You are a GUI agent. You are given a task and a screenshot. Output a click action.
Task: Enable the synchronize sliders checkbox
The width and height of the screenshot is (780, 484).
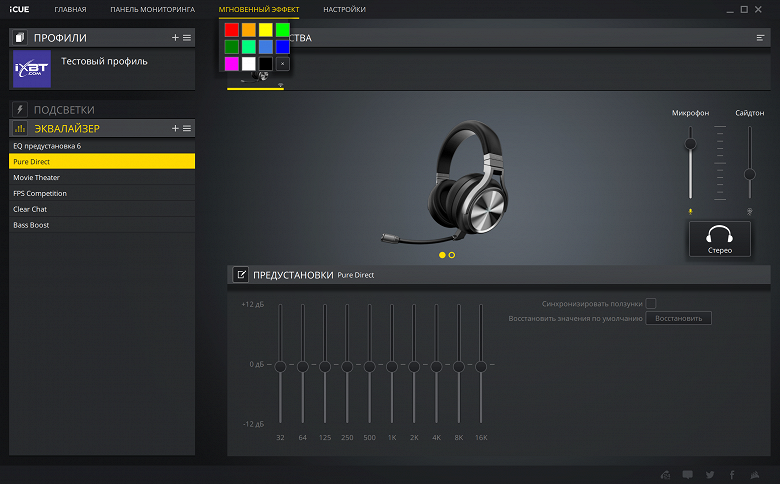point(651,303)
